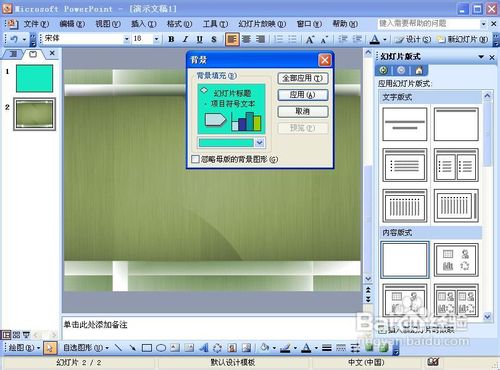Toggle 插入新幻灯片时放映 checkbox
Screen dimensions: 500x370
383,330
